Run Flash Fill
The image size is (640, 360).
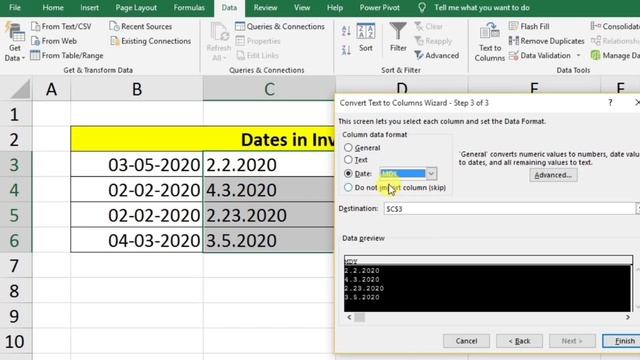[529, 27]
